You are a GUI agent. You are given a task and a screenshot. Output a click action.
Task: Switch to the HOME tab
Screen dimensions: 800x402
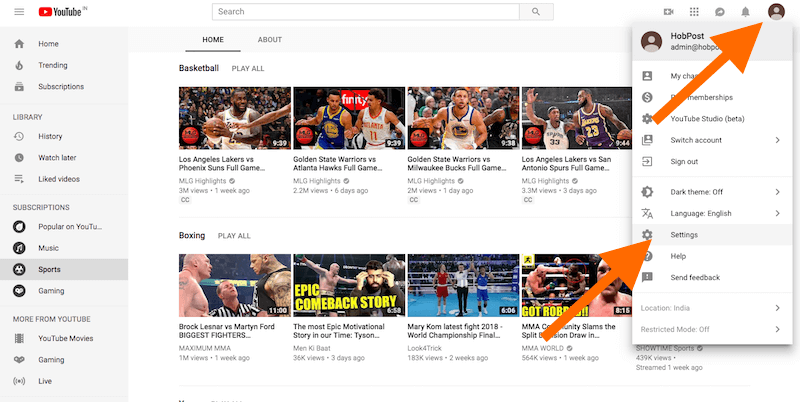(x=213, y=40)
